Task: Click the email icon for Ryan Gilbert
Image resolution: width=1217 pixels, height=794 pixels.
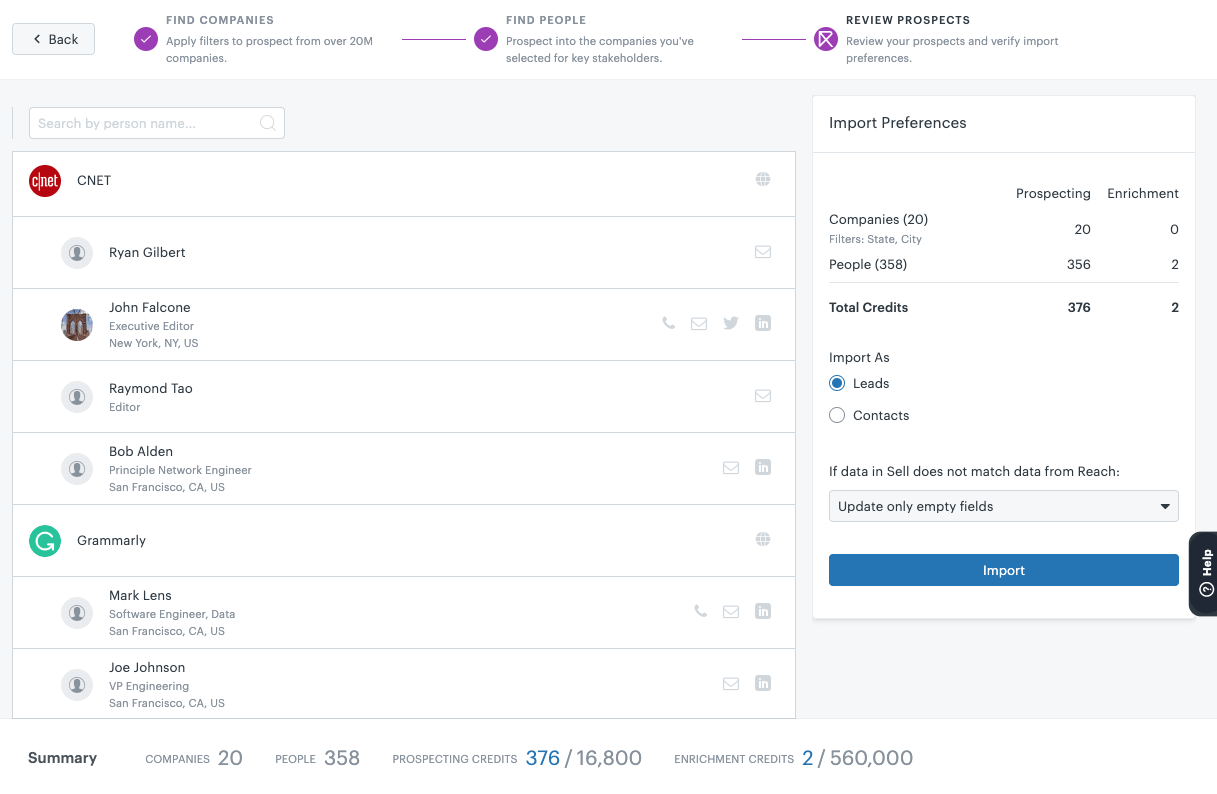Action: coord(763,252)
